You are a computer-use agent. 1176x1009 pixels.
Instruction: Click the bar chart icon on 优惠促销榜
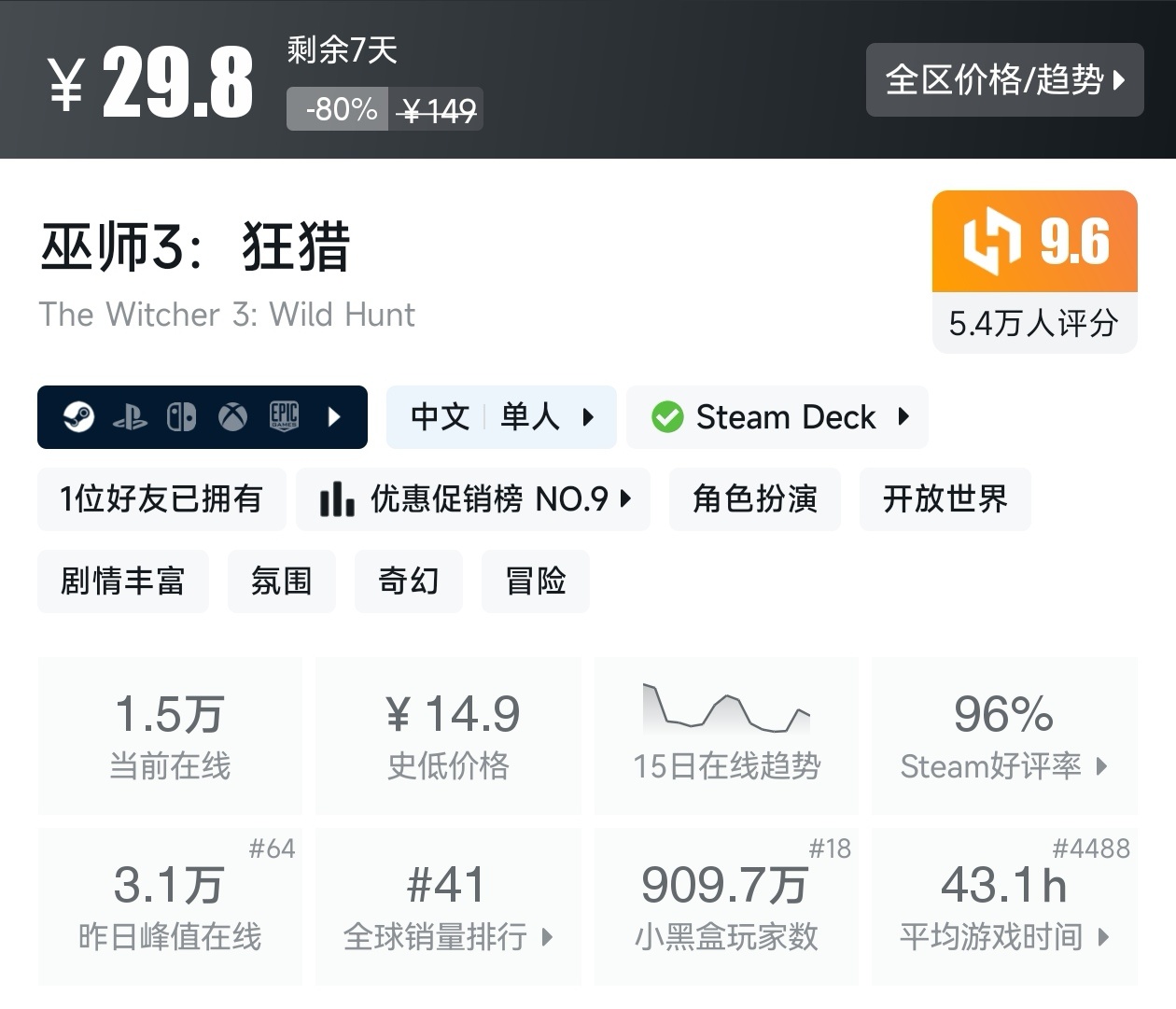tap(337, 499)
